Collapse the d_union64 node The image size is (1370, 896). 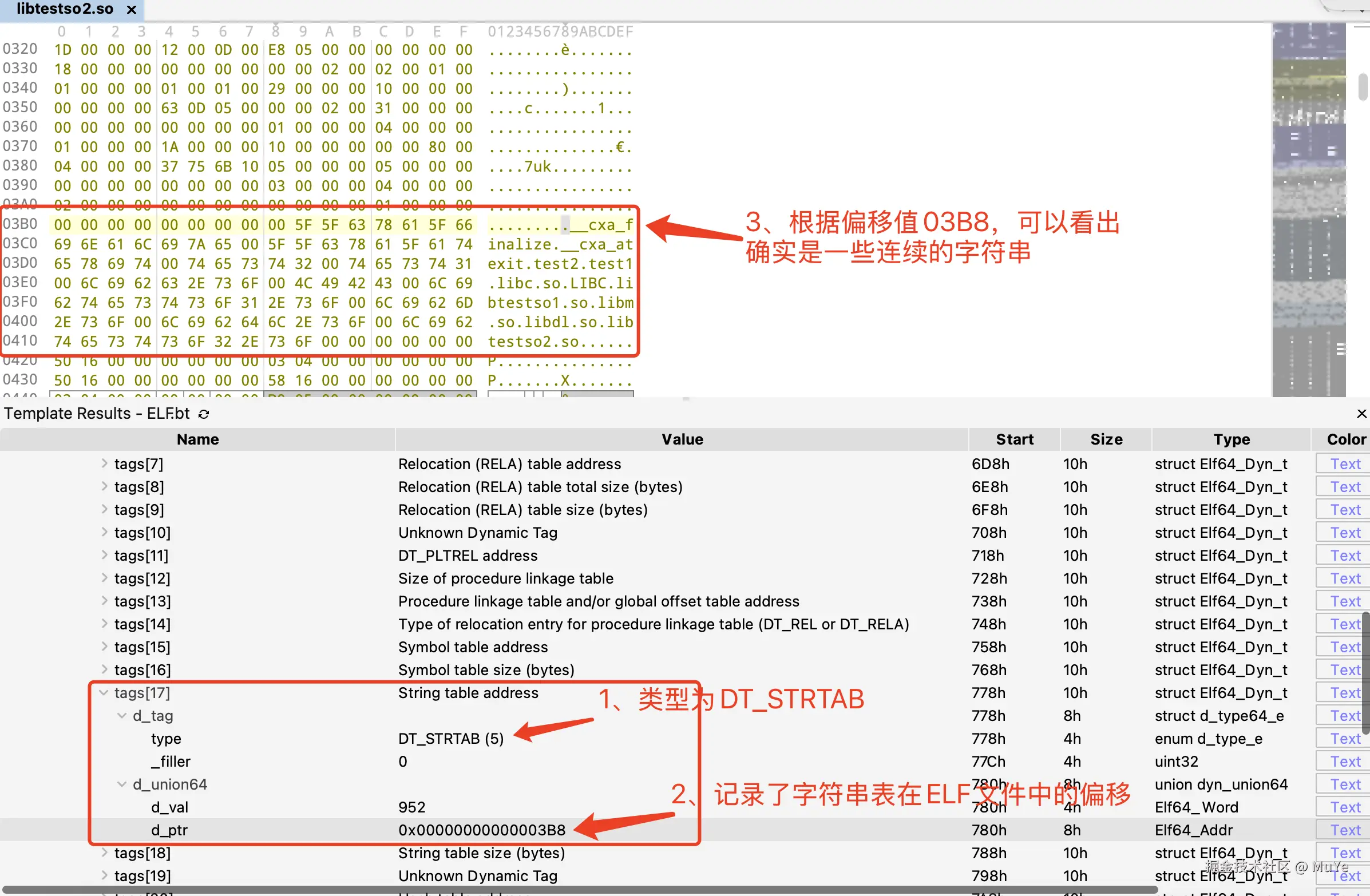click(x=121, y=784)
